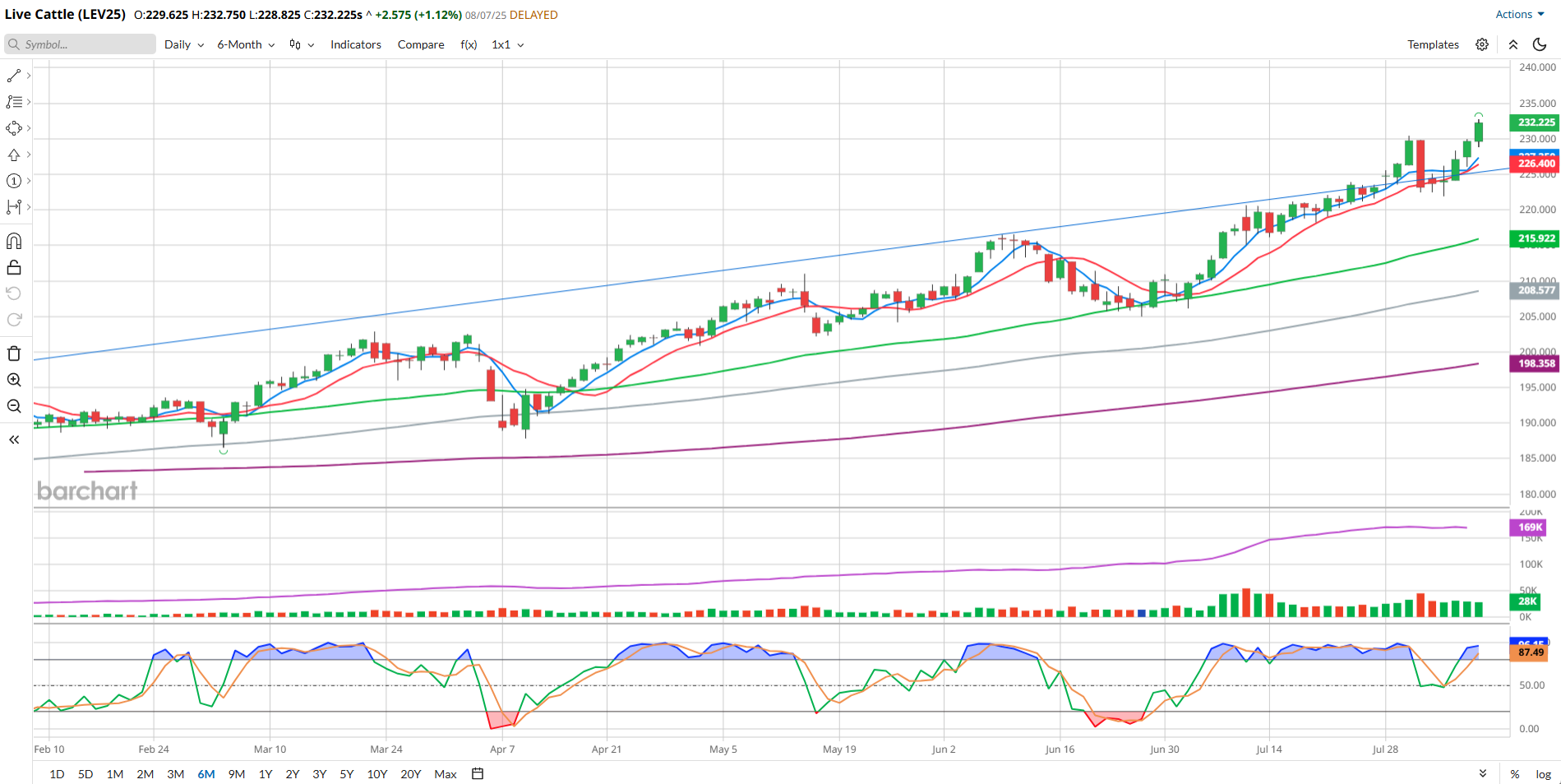The height and width of the screenshot is (784, 1561).
Task: Click the Compare button
Action: pos(420,44)
